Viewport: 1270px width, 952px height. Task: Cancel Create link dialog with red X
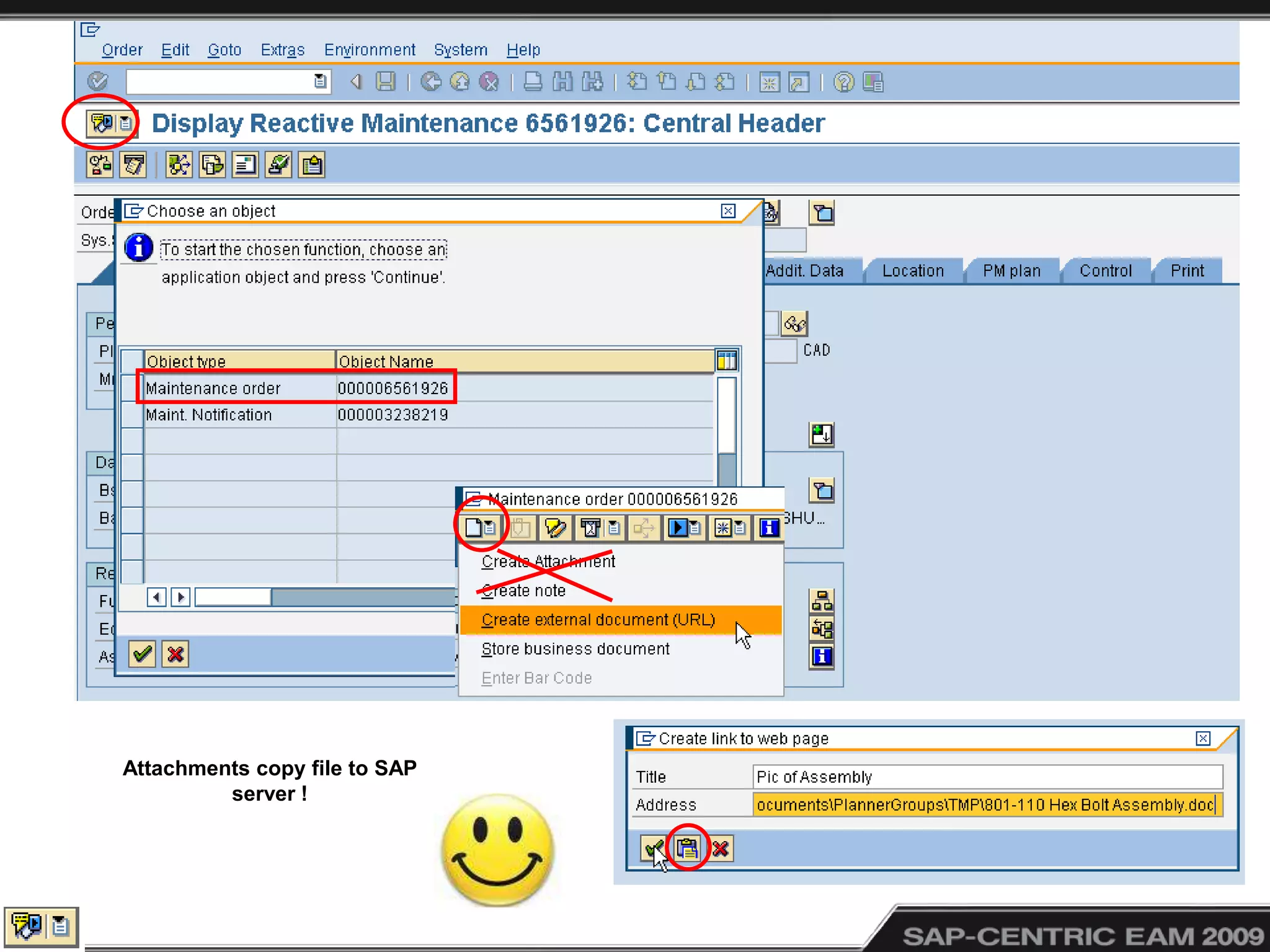coord(721,848)
